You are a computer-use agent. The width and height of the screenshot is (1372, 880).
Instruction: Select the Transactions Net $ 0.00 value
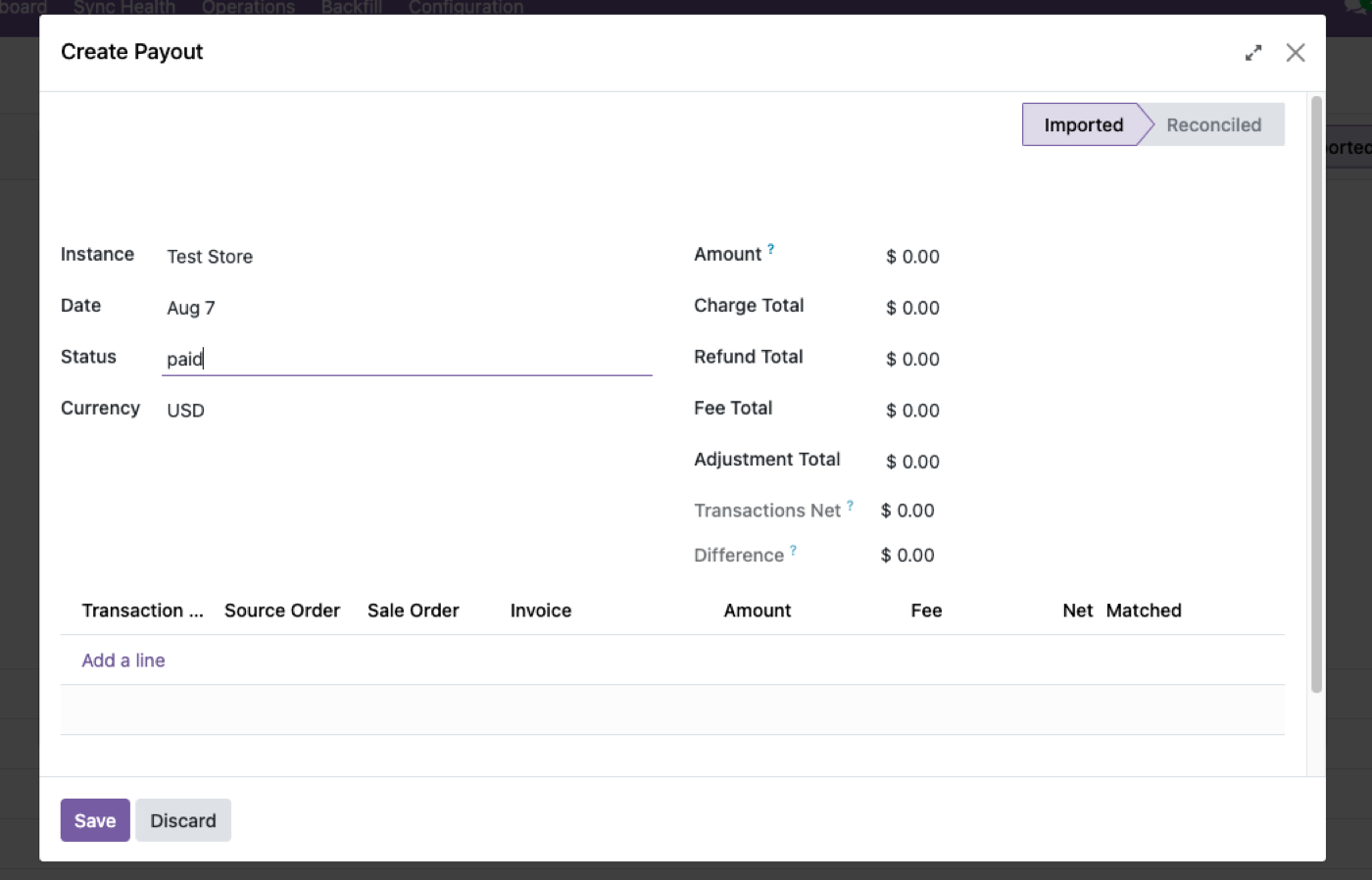[907, 511]
